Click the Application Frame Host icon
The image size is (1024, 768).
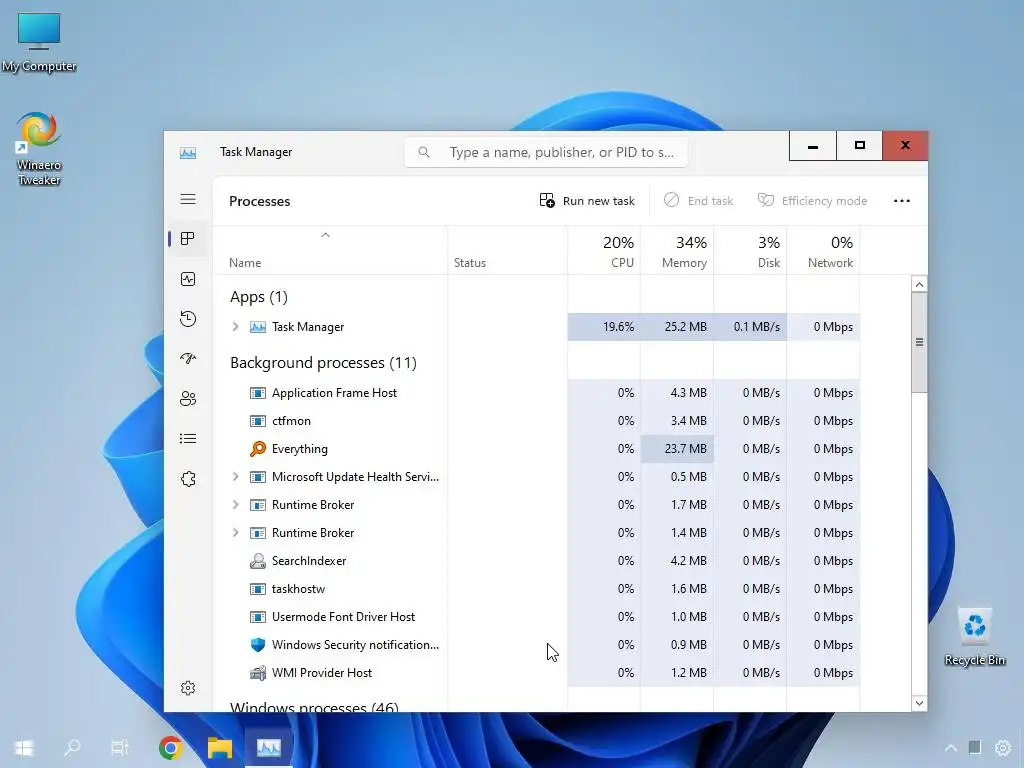tap(258, 392)
